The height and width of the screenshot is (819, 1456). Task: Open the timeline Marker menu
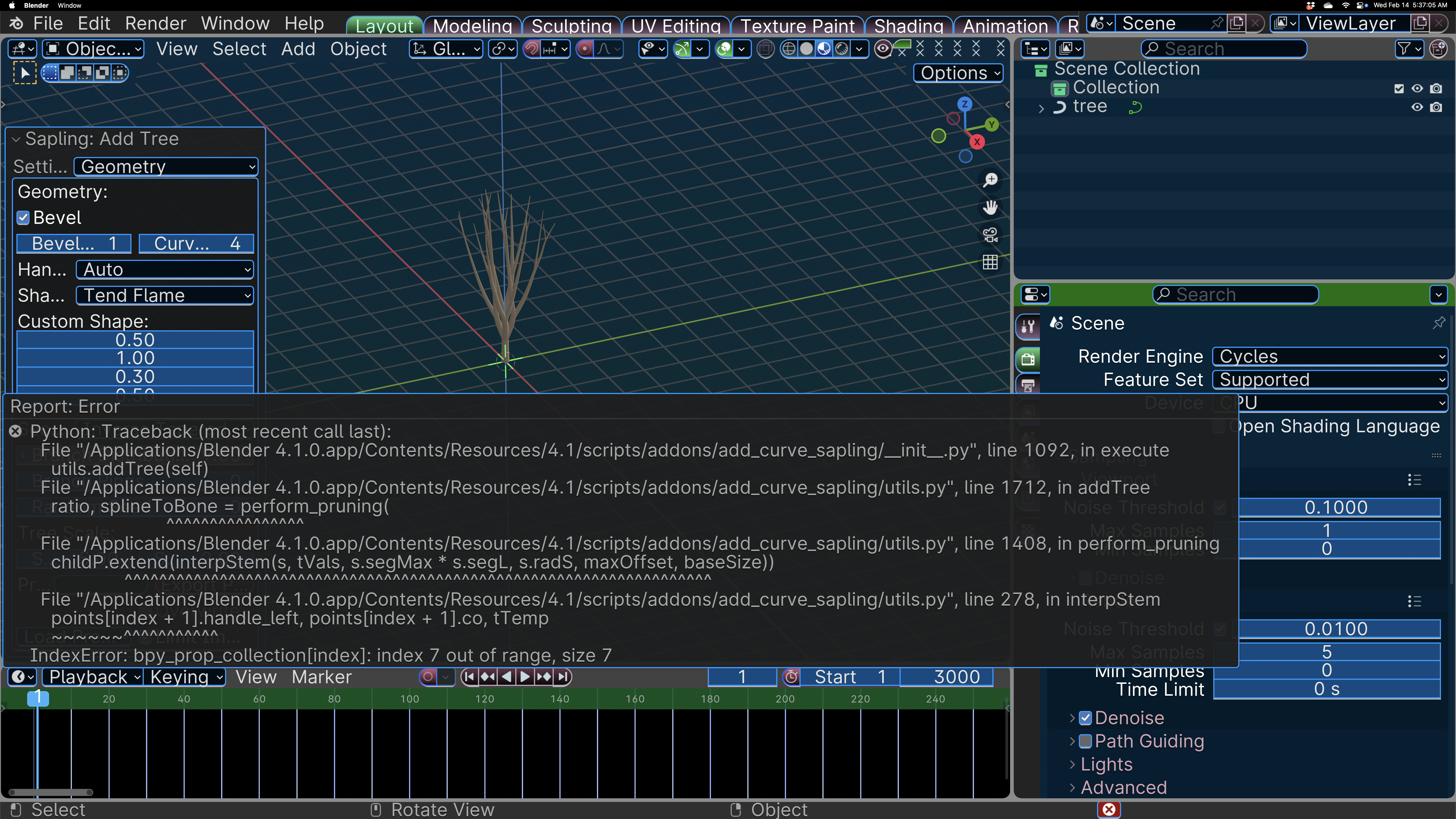[x=322, y=677]
